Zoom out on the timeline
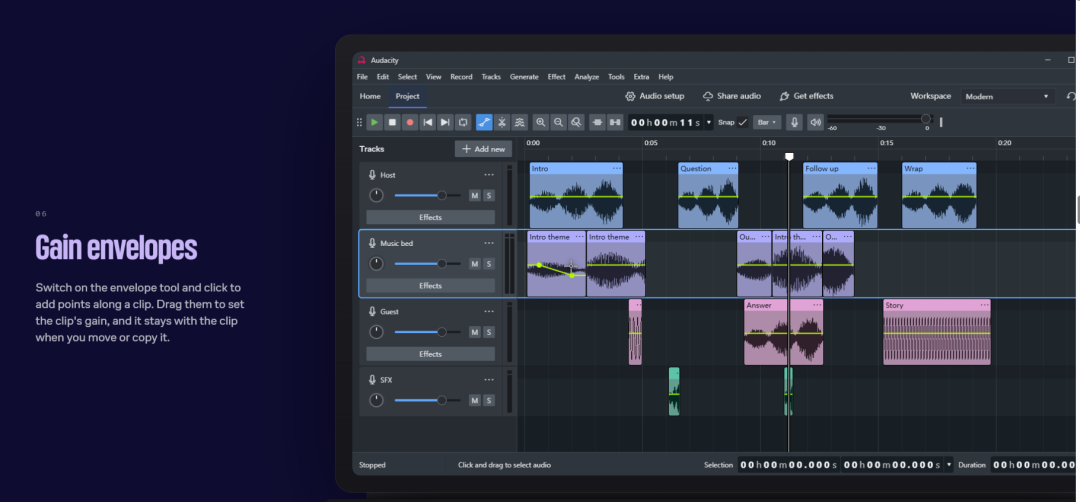Screen dimensions: 1080x502 click(x=559, y=122)
